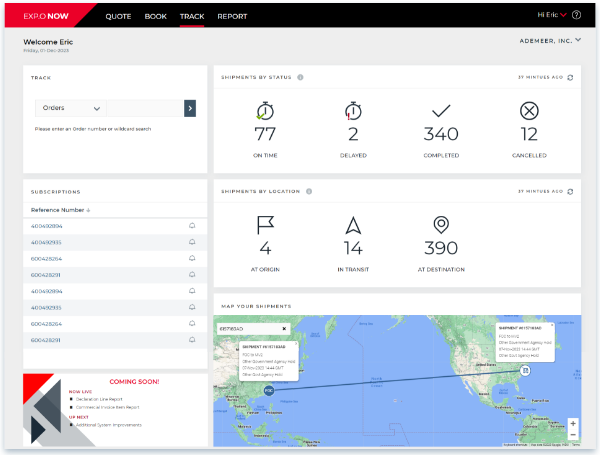Click the In Transit arrow icon
This screenshot has width=600, height=455.
pos(352,225)
